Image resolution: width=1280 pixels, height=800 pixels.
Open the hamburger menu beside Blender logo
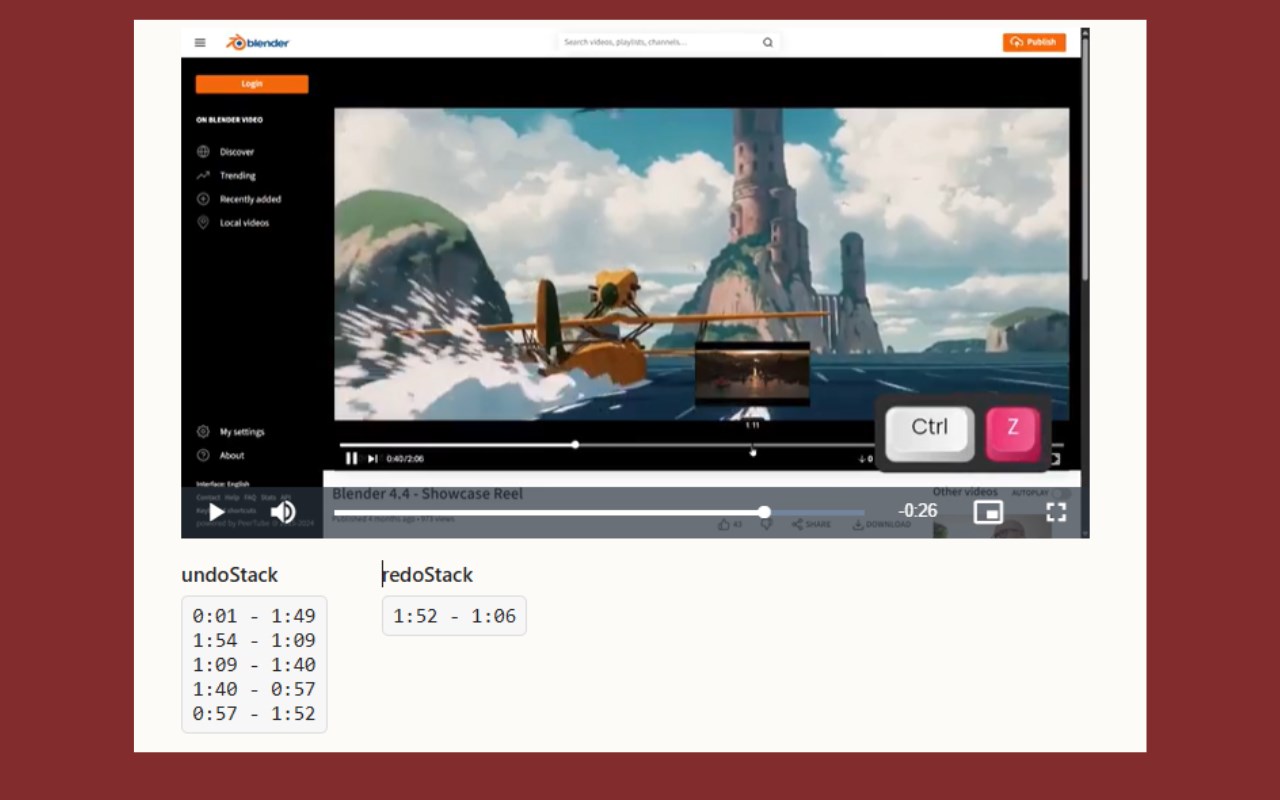[x=200, y=43]
